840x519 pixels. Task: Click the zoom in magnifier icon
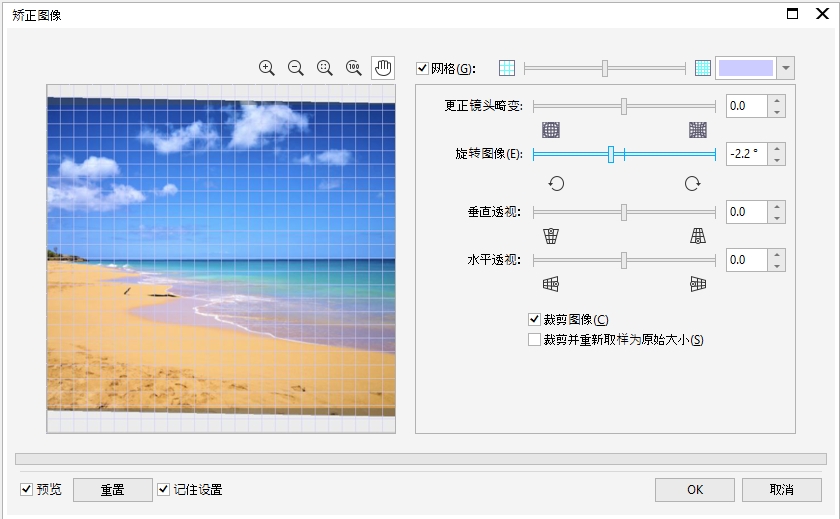coord(266,68)
